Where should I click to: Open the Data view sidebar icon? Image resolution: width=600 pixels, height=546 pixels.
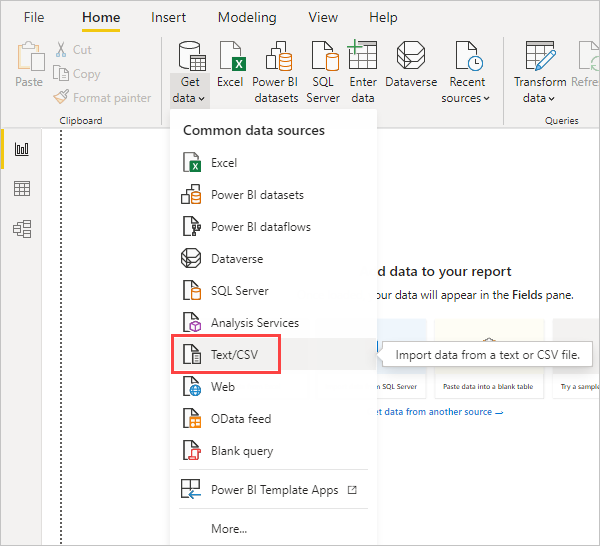22,189
